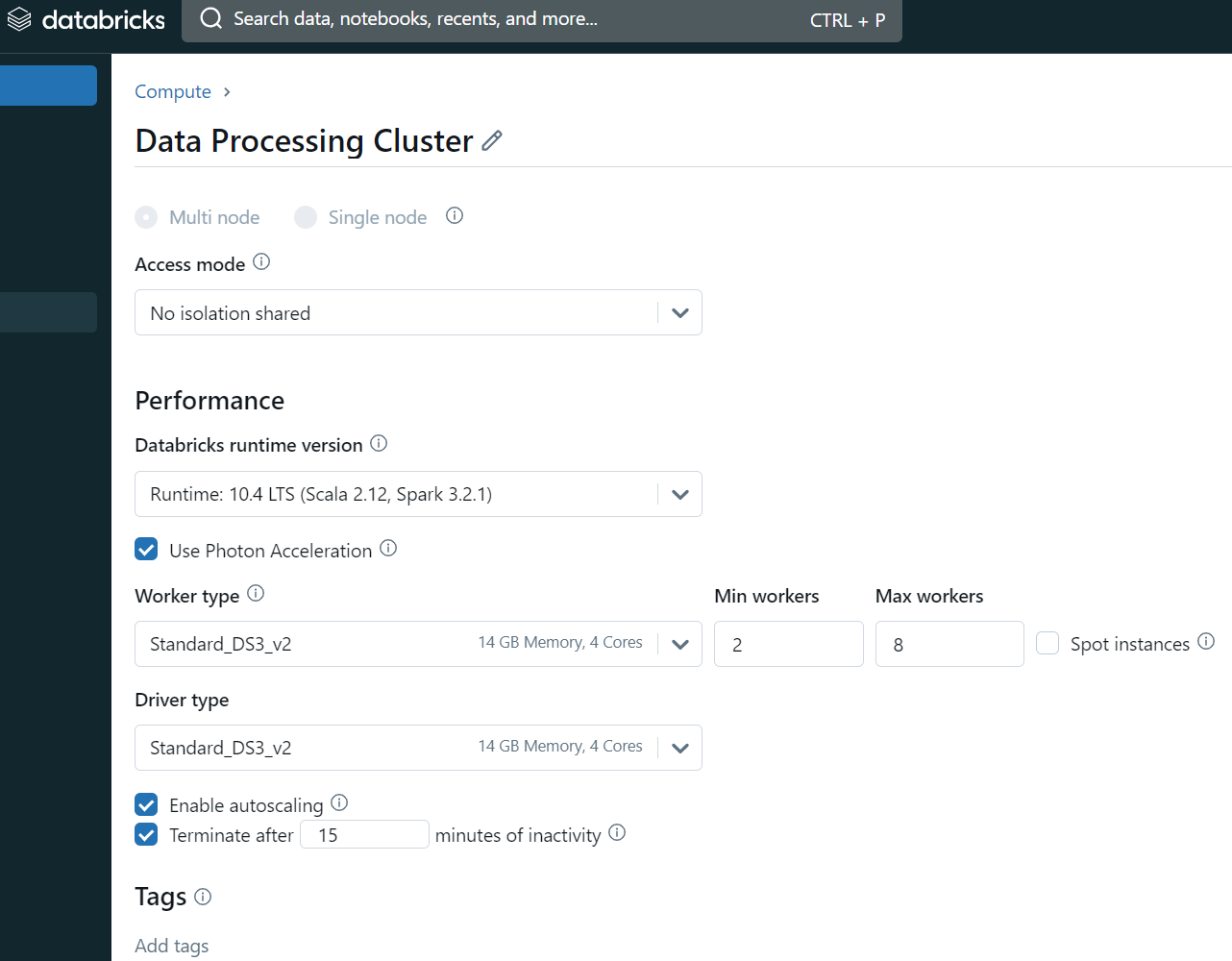The height and width of the screenshot is (961, 1232).
Task: Click the search magnifier icon
Action: coord(211,19)
